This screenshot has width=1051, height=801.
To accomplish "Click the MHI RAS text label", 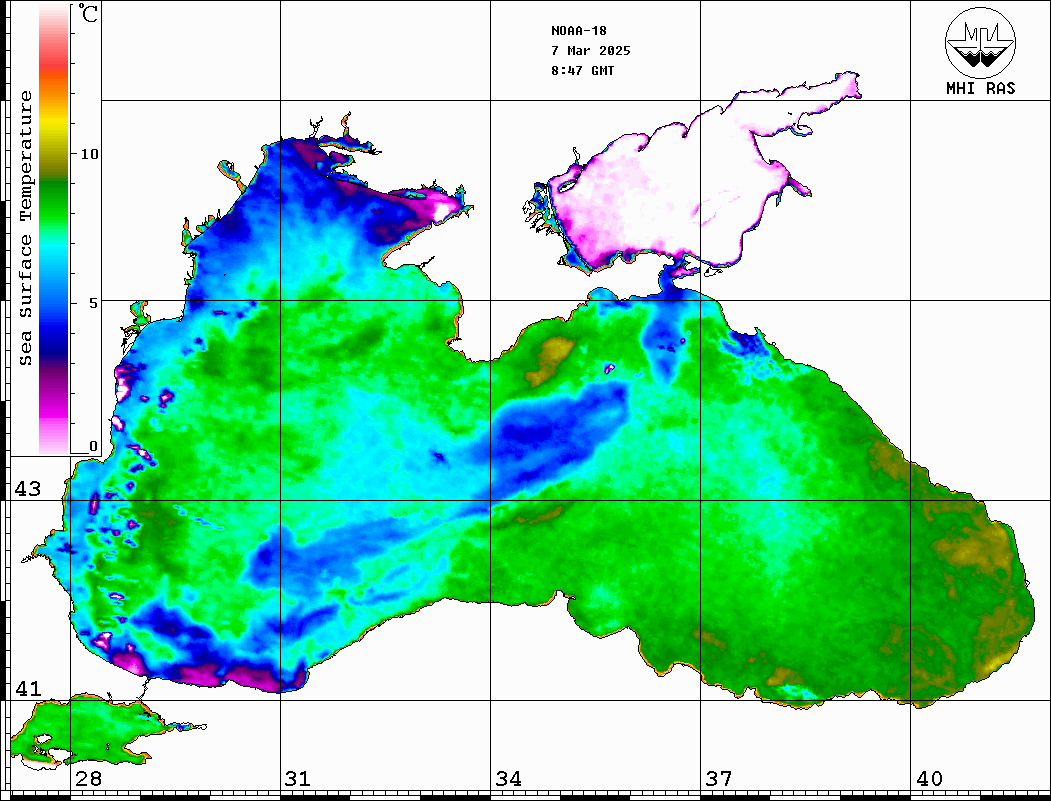I will [x=980, y=89].
